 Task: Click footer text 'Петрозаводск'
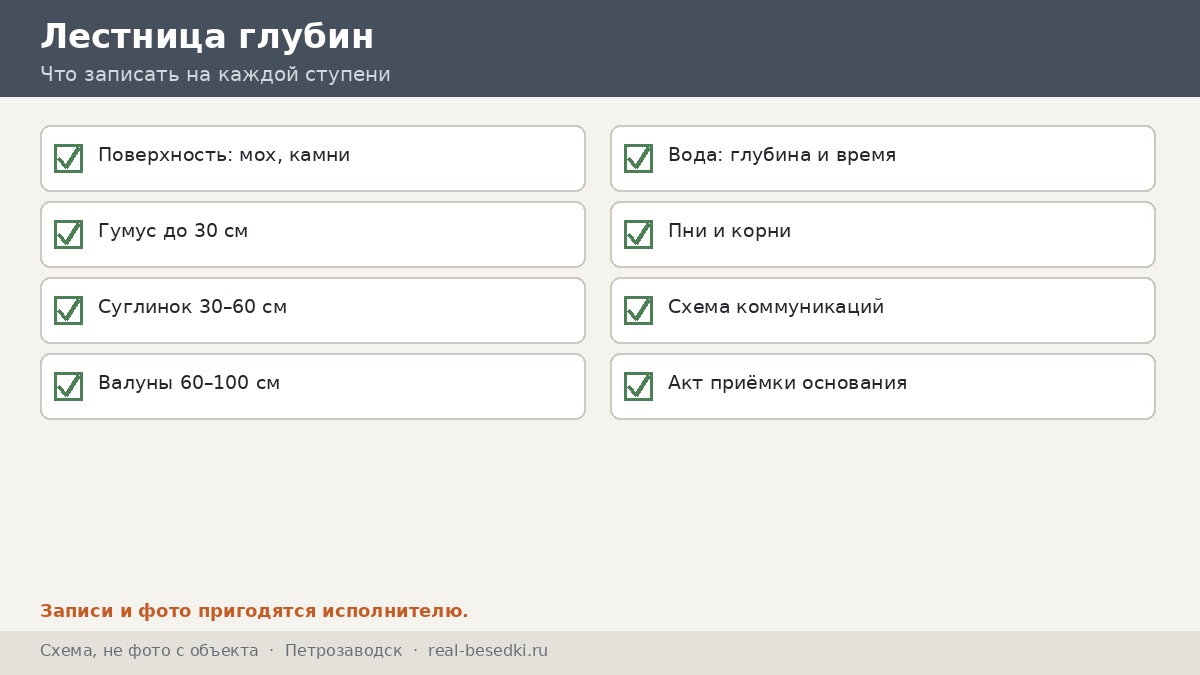(x=343, y=651)
